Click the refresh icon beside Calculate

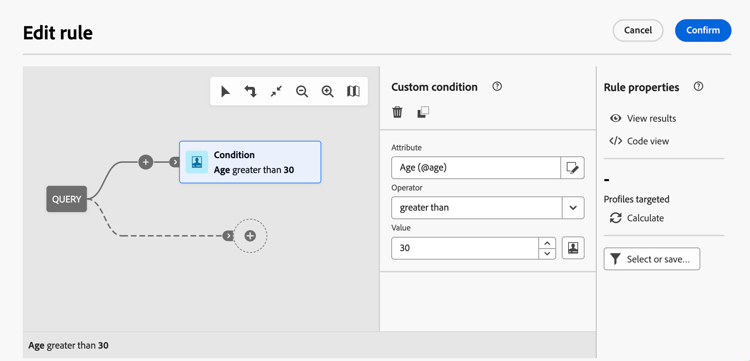[616, 218]
